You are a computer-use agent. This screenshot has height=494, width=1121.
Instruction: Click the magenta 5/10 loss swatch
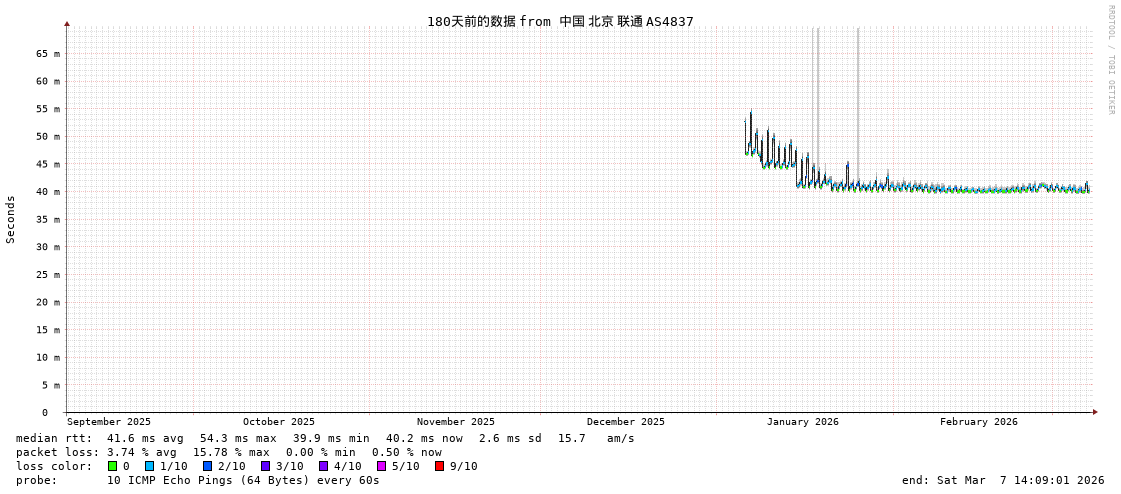coord(381,466)
